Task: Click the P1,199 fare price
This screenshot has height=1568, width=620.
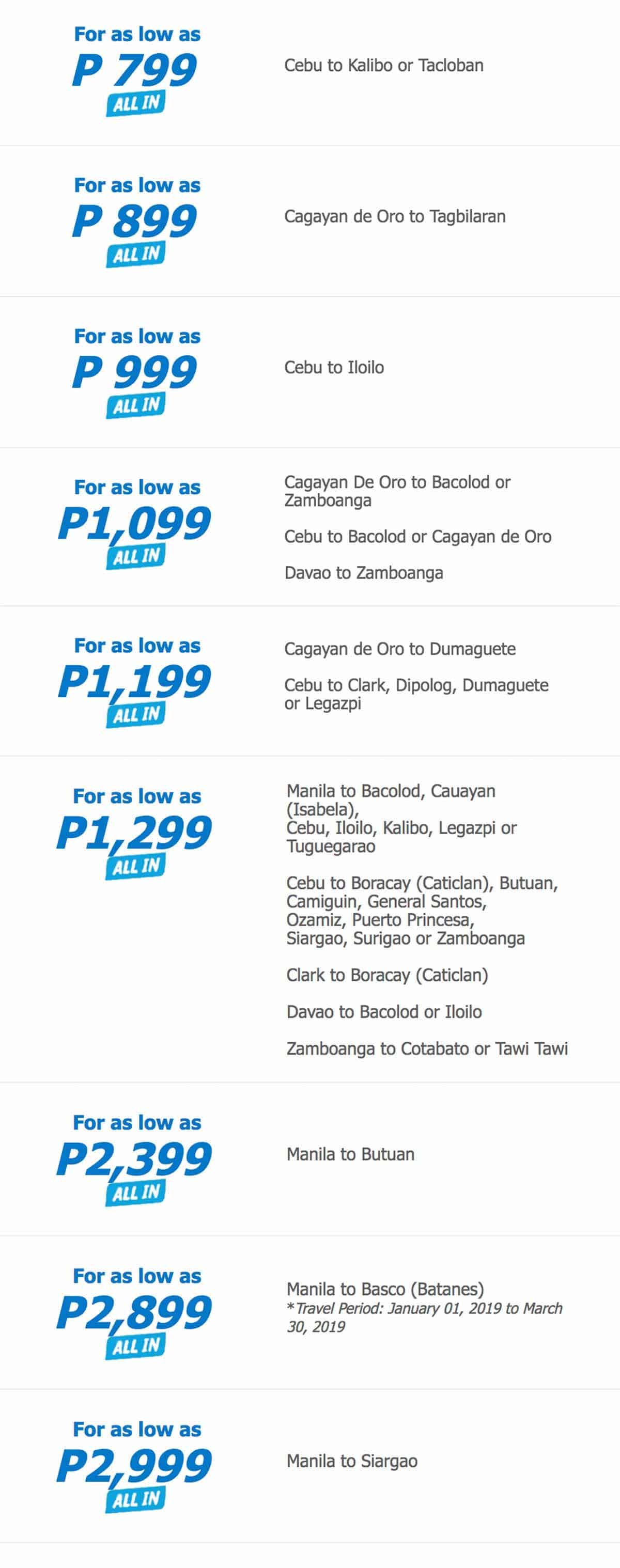Action: (135, 681)
